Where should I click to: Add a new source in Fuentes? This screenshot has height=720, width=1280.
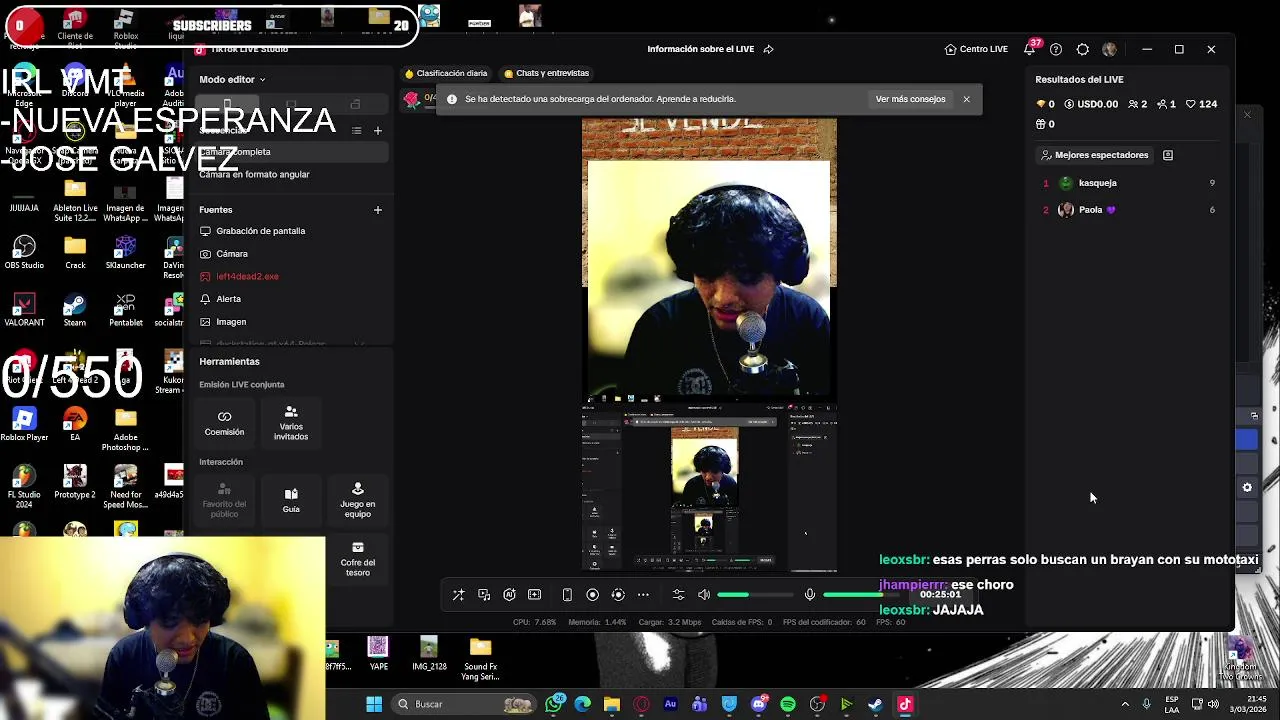pos(377,210)
